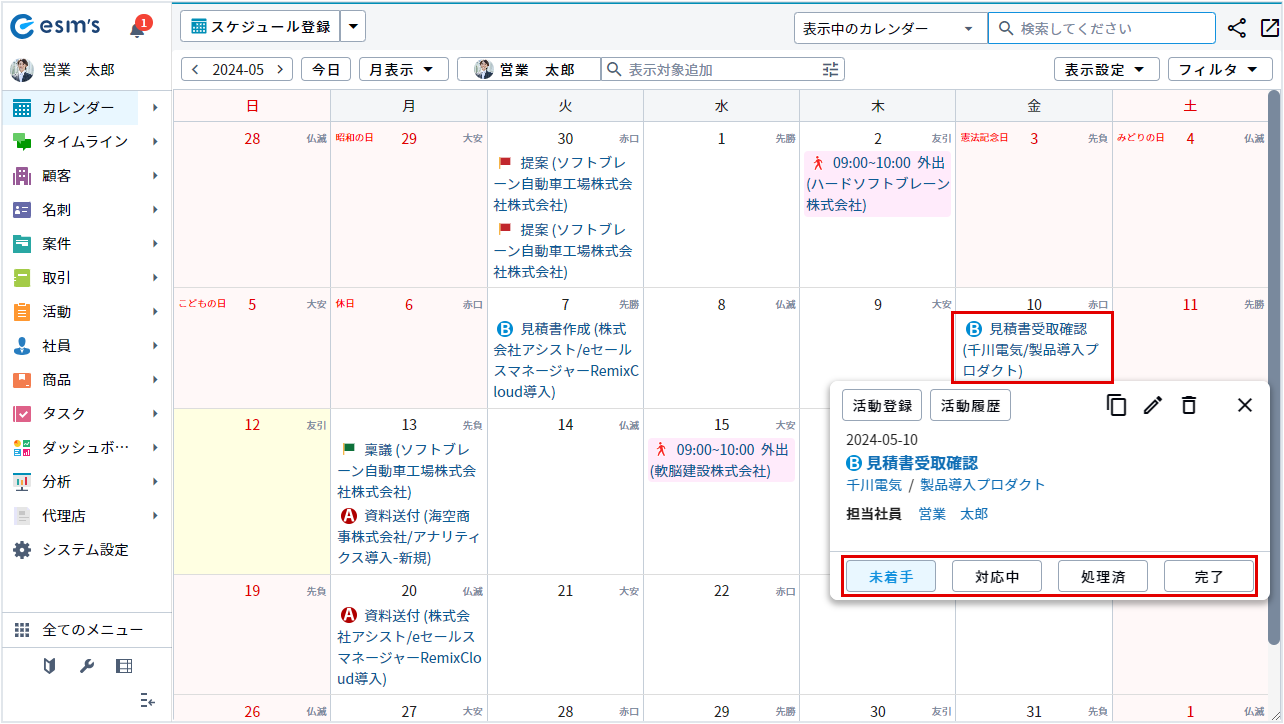Click the share icon in top bar

point(1238,28)
